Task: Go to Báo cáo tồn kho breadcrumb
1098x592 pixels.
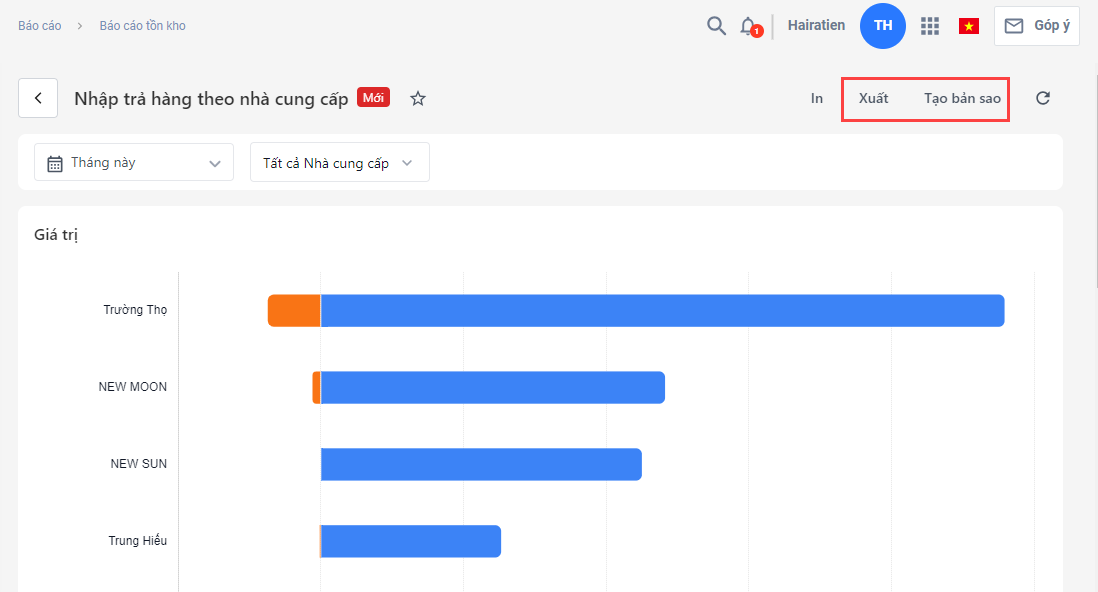Action: (142, 26)
